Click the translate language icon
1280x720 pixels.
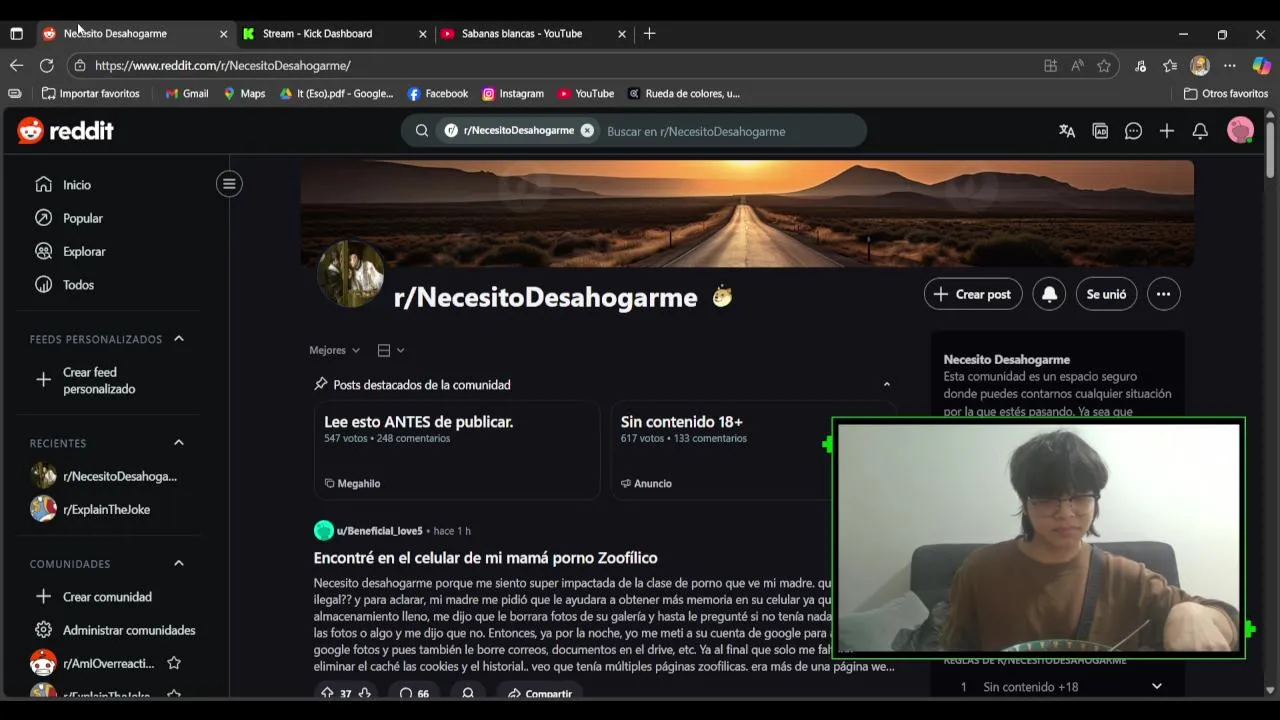point(1067,131)
